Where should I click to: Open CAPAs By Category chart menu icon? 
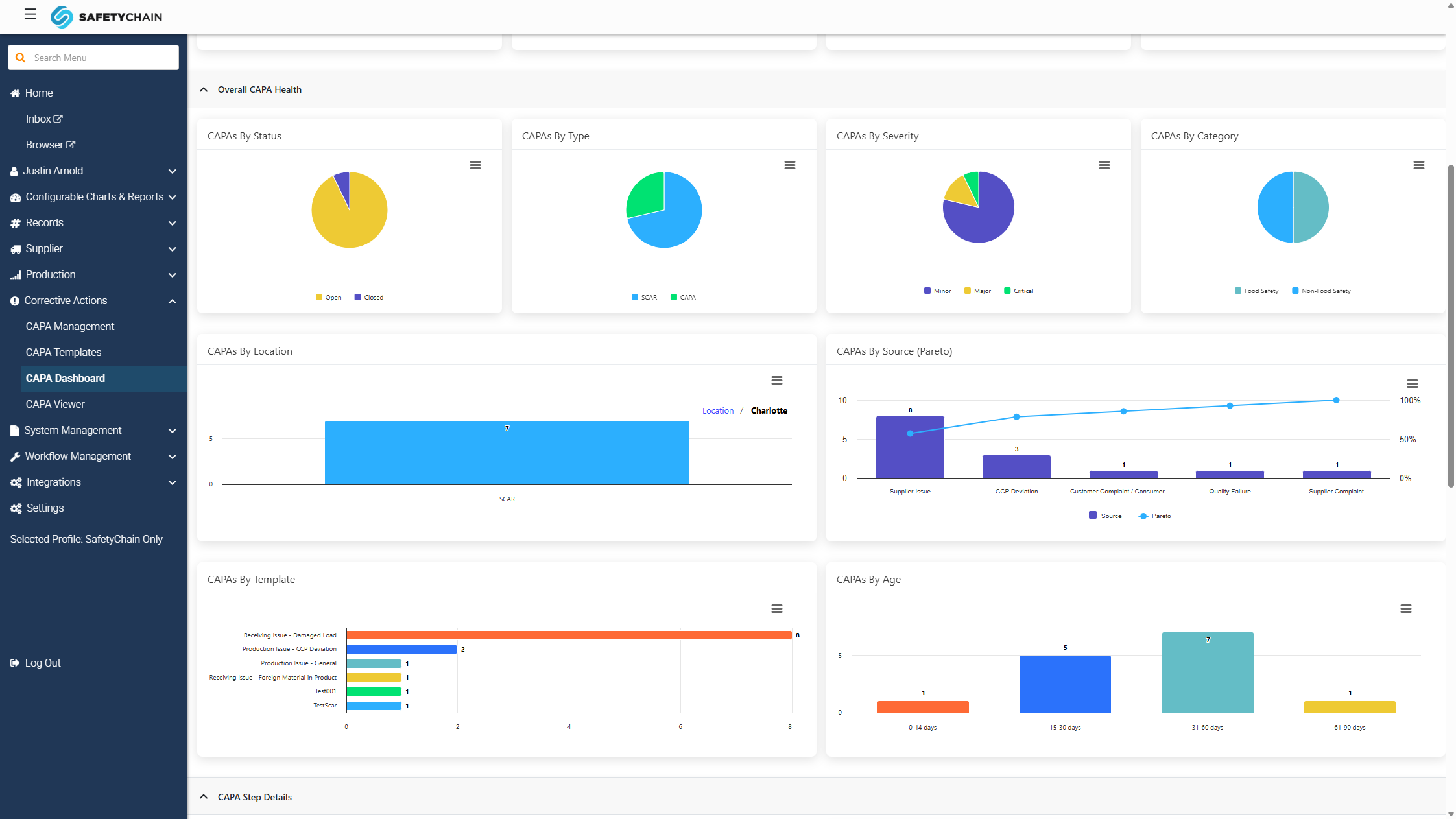[x=1419, y=165]
